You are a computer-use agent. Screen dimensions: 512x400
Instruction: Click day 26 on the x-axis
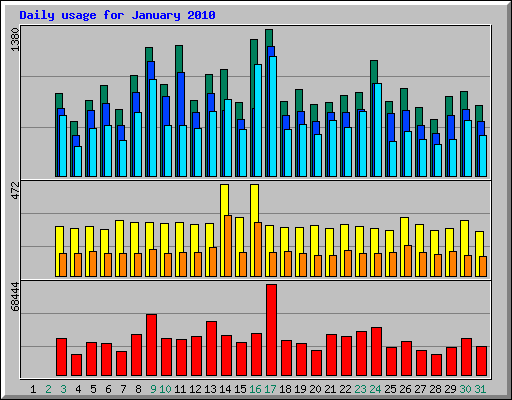pyautogui.click(x=405, y=389)
